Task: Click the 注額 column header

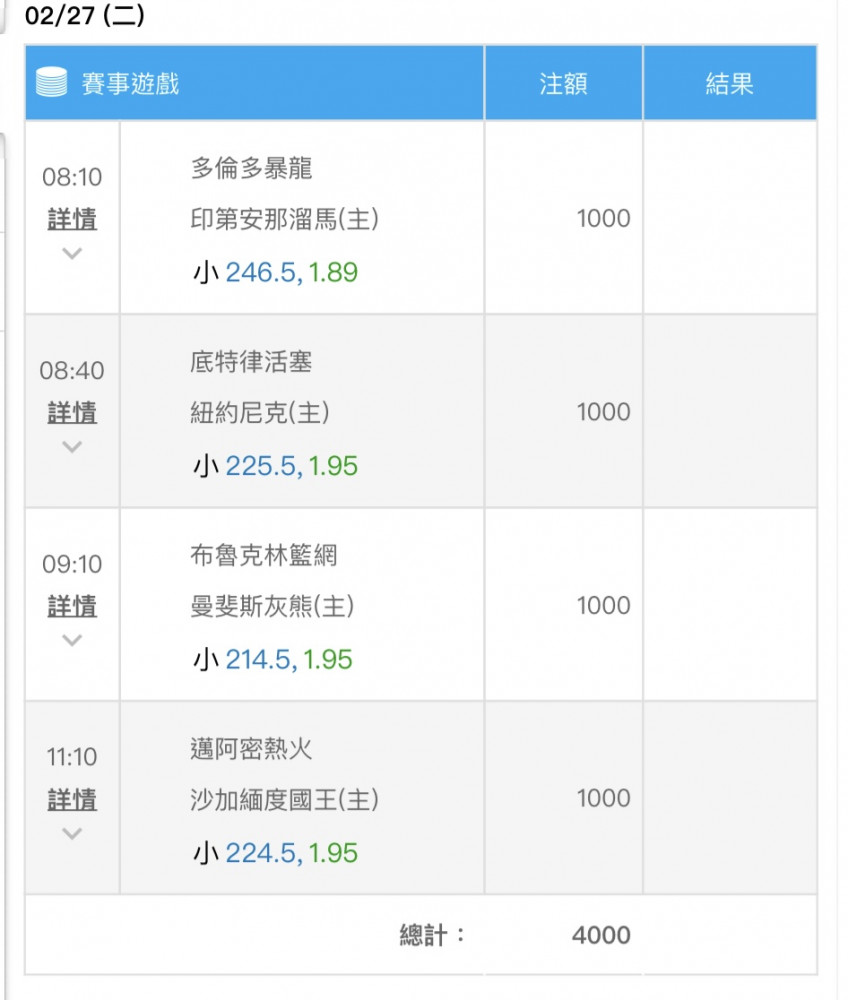Action: [563, 84]
